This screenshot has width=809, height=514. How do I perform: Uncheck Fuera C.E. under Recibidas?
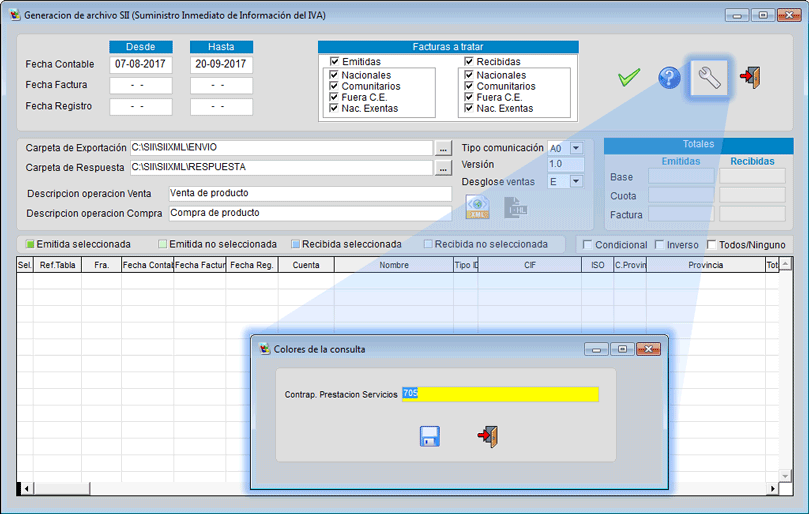469,97
